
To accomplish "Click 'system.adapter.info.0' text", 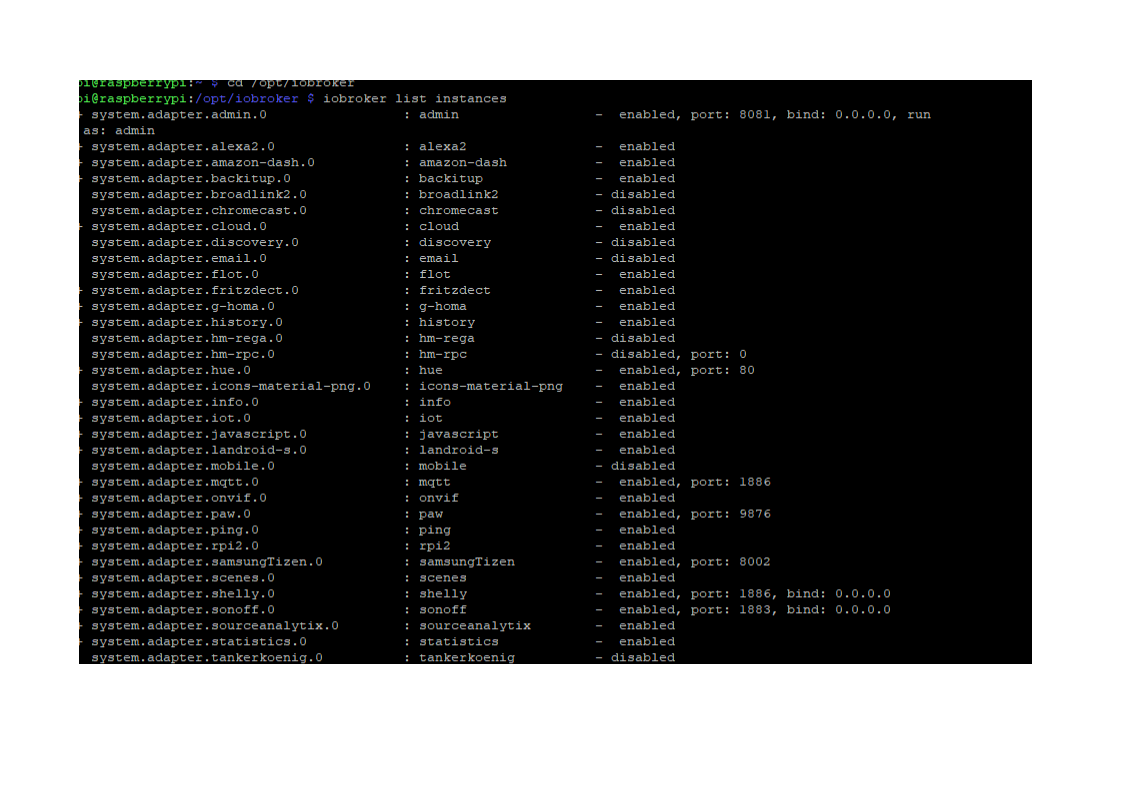I will click(x=175, y=402).
